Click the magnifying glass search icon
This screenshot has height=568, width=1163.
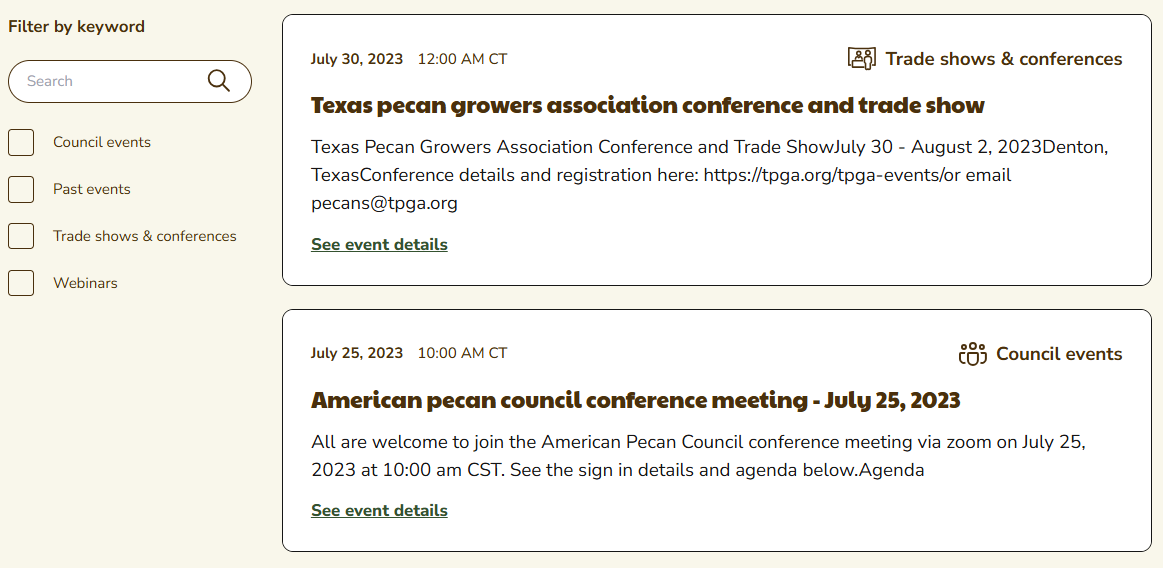pyautogui.click(x=219, y=81)
